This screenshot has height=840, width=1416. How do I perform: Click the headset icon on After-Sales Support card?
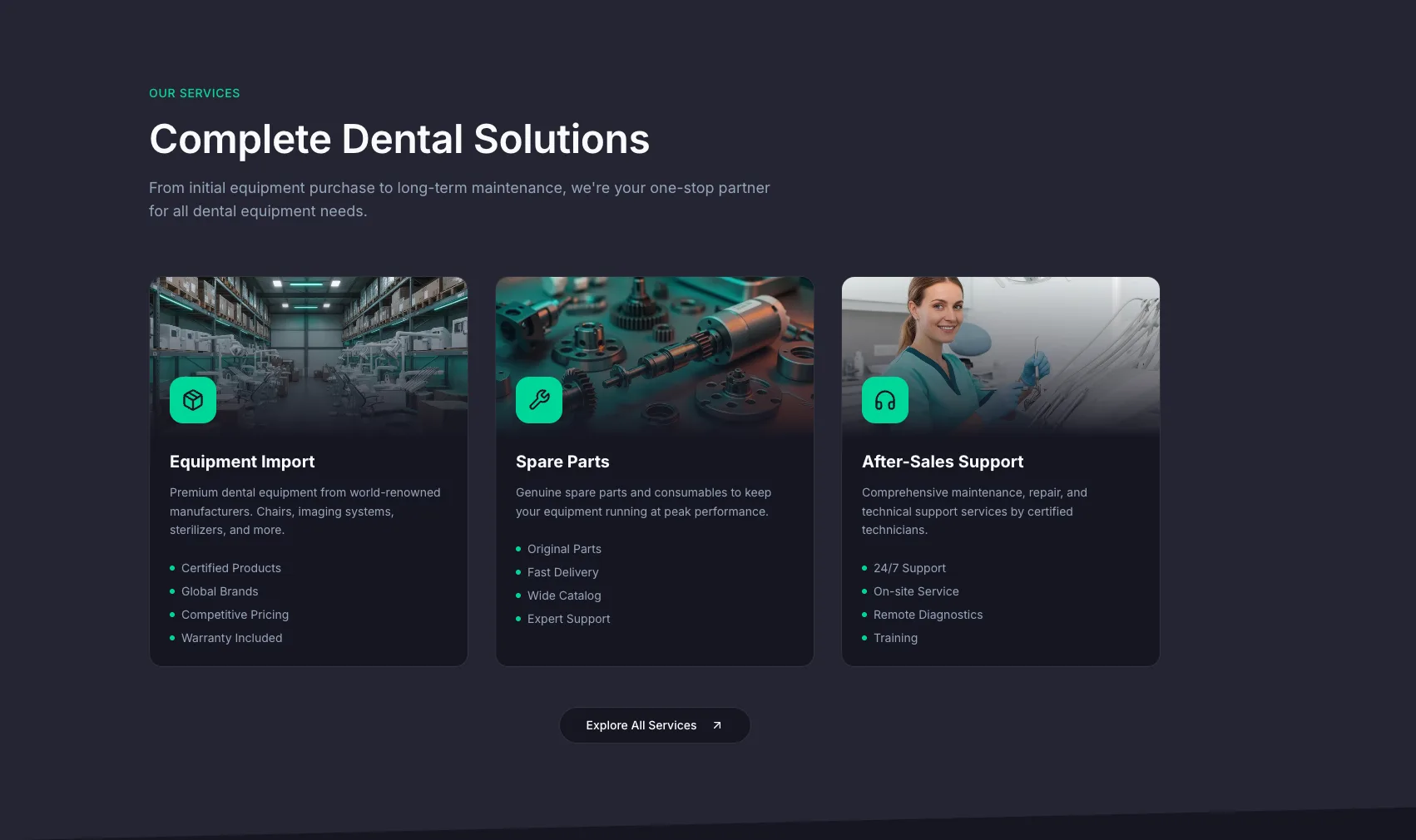coord(885,400)
